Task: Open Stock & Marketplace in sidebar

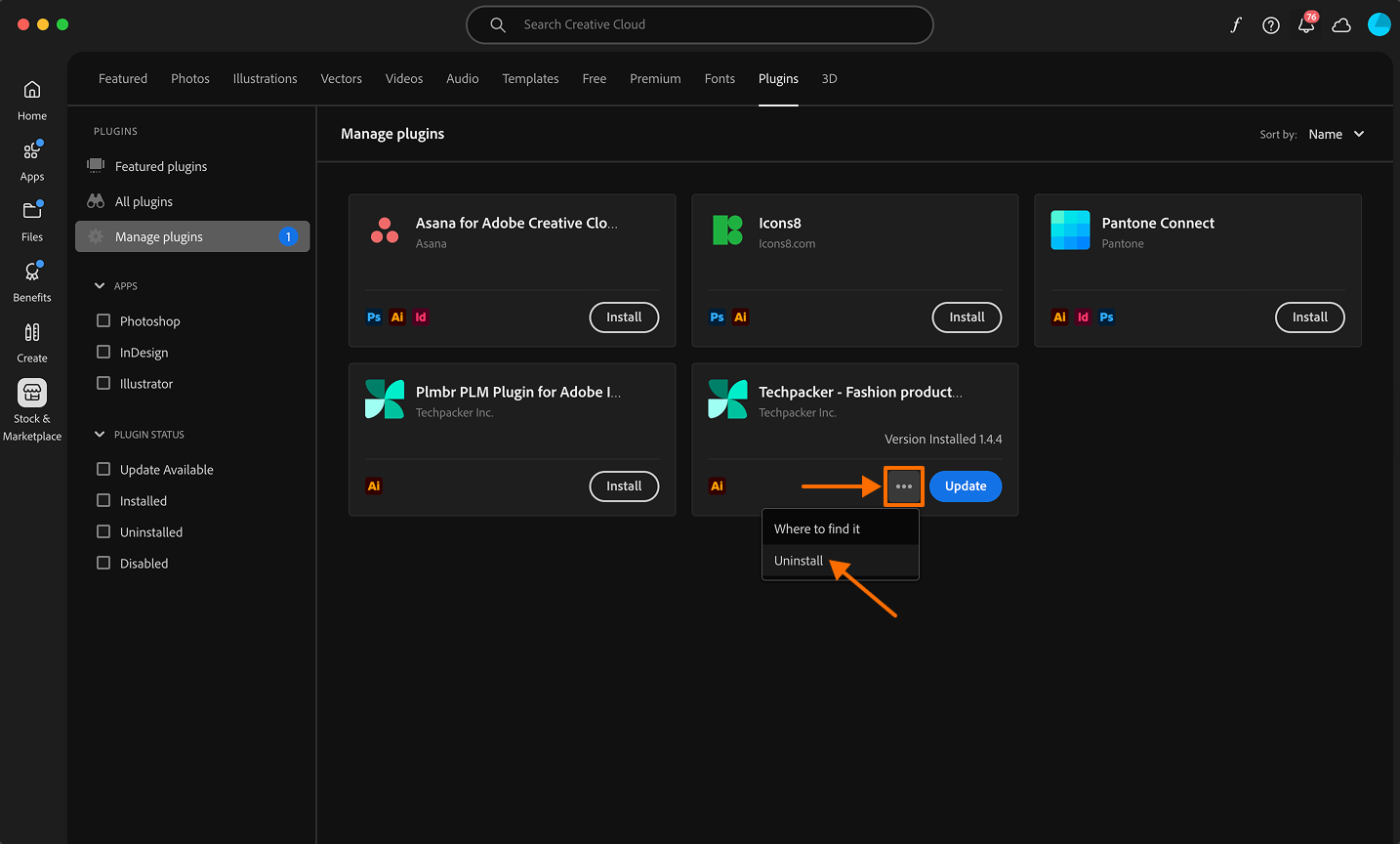Action: click(32, 409)
